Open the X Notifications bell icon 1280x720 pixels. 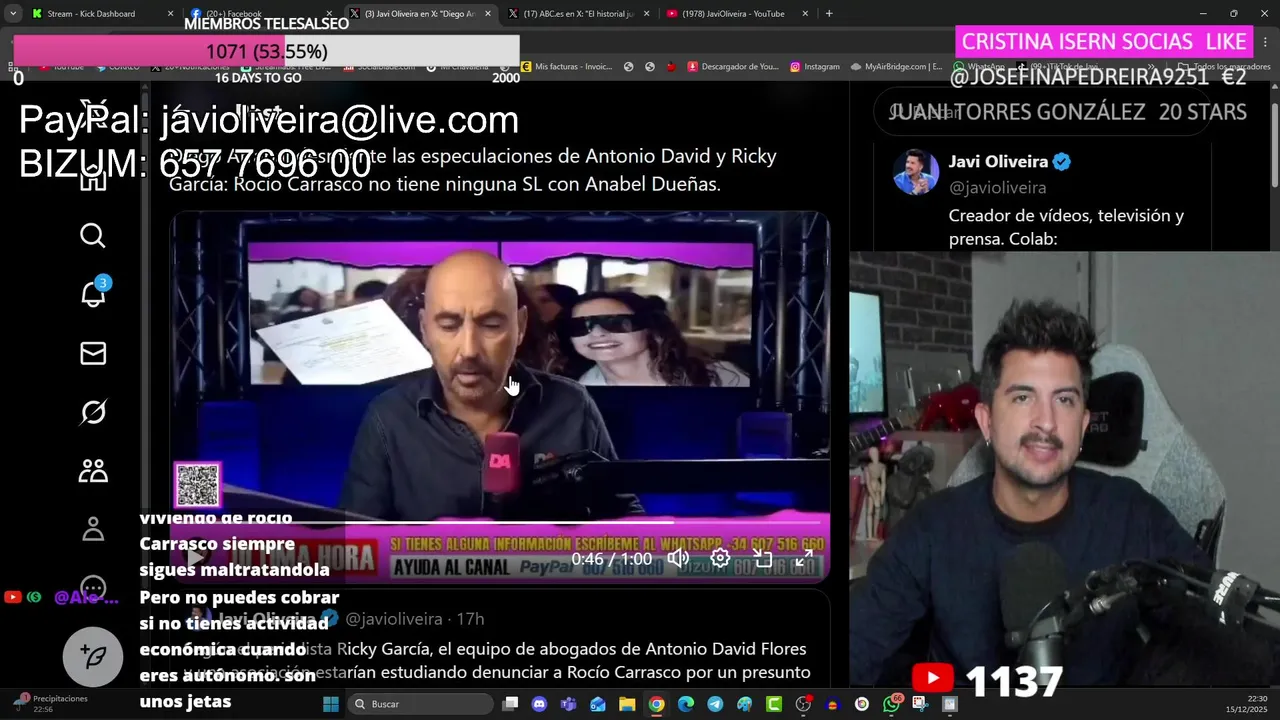pyautogui.click(x=93, y=294)
